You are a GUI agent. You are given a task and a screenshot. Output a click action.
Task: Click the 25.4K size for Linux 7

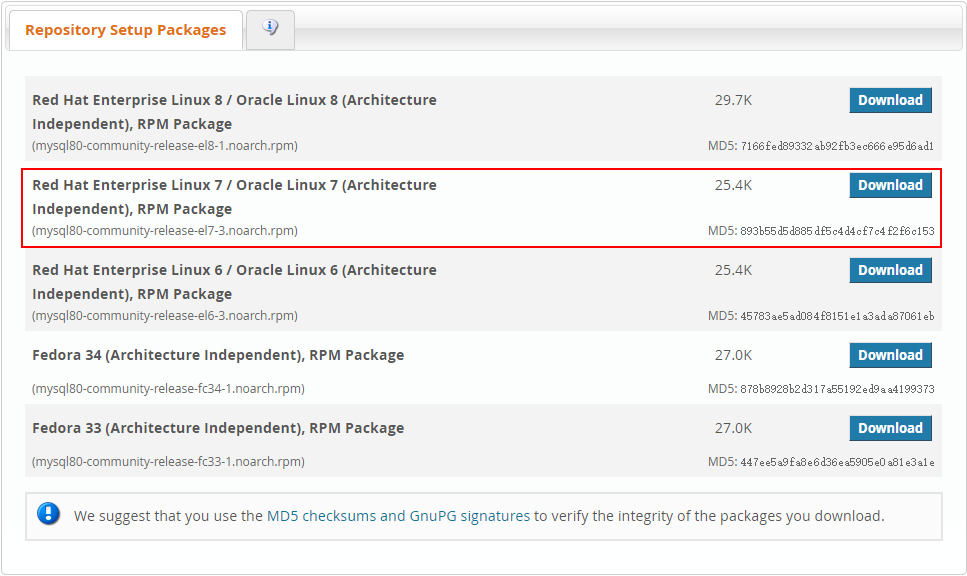click(x=733, y=186)
